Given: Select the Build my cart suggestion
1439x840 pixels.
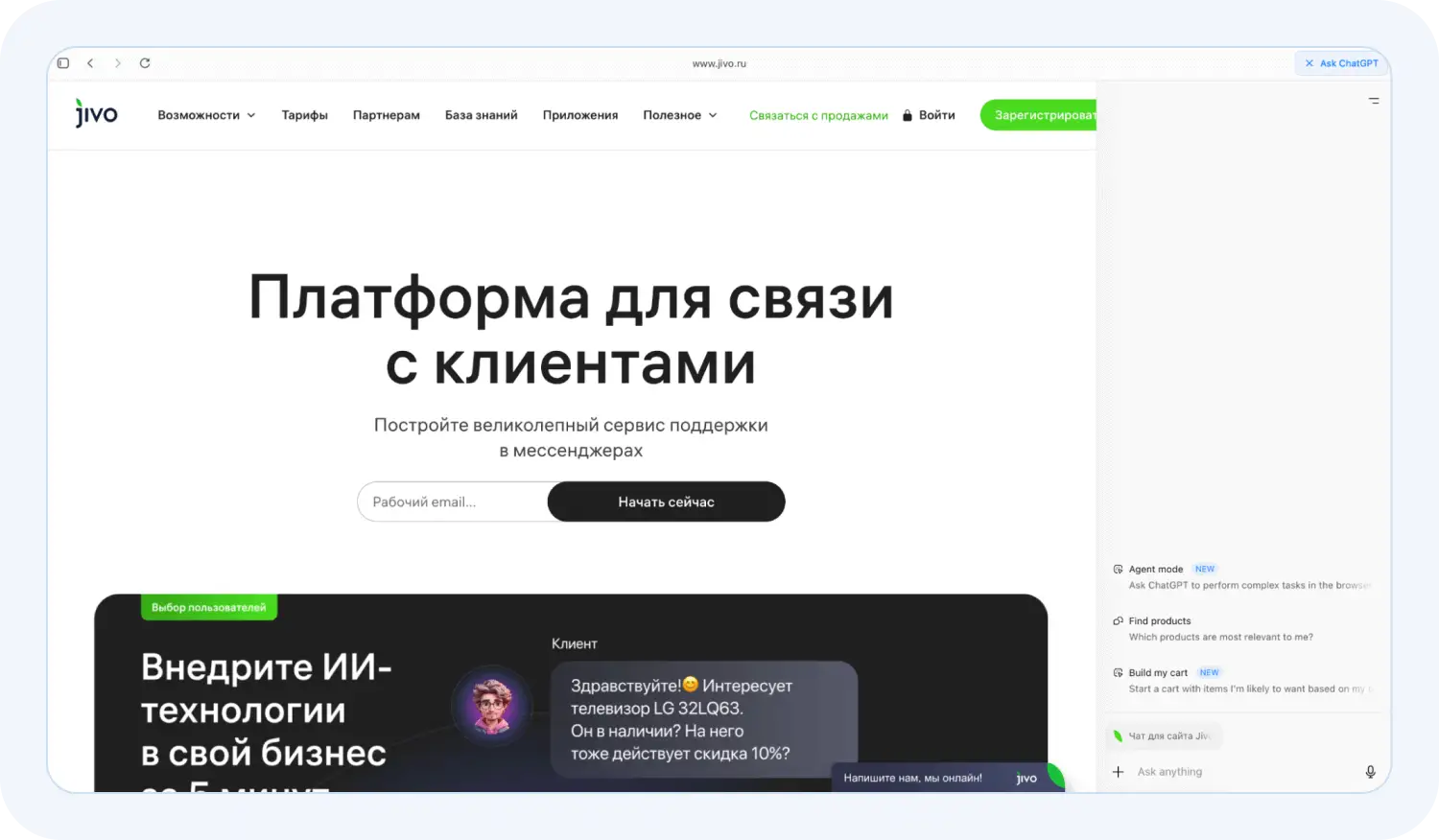Looking at the screenshot, I should (1243, 680).
